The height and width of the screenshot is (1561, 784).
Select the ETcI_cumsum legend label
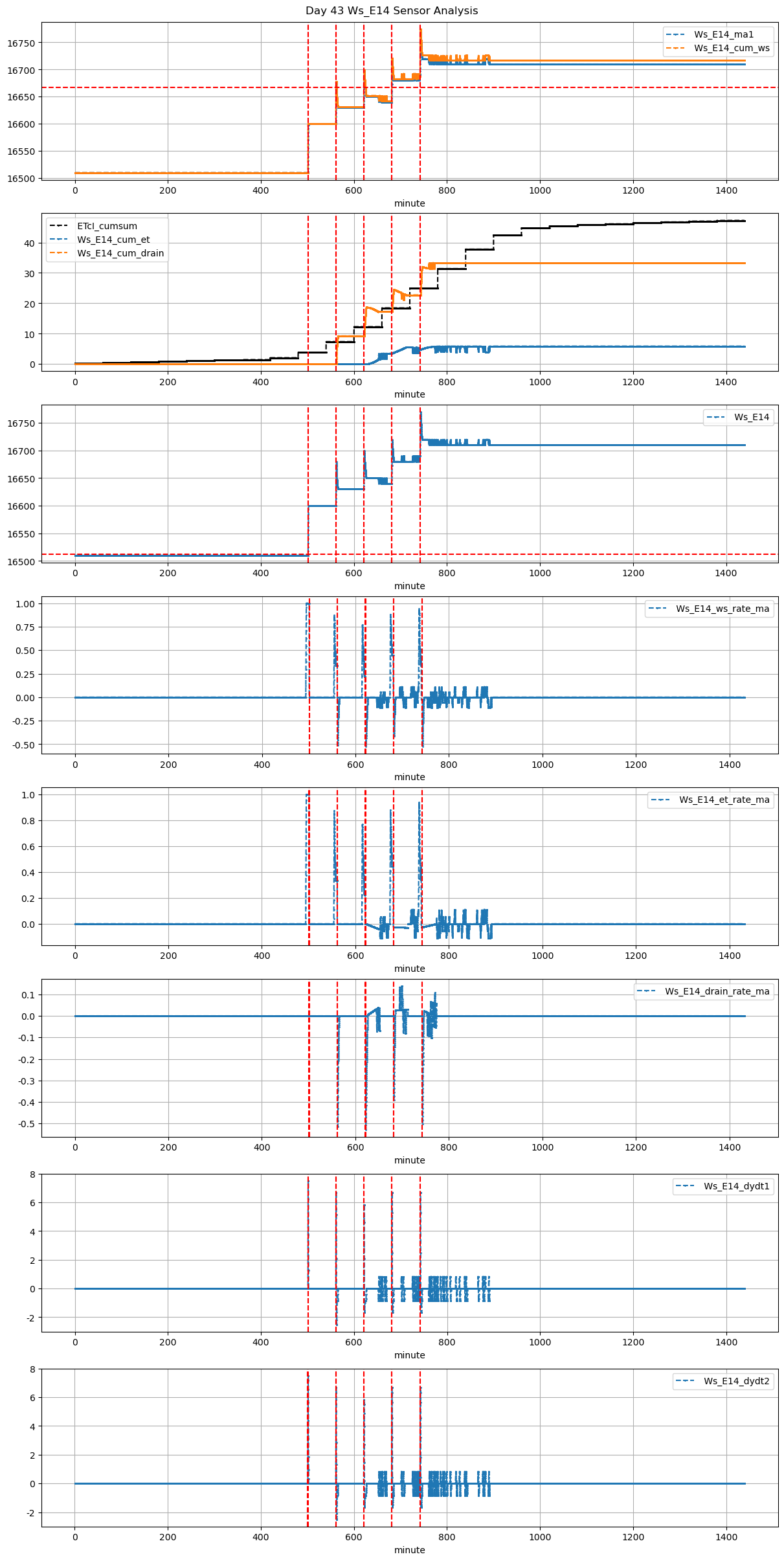pos(107,226)
